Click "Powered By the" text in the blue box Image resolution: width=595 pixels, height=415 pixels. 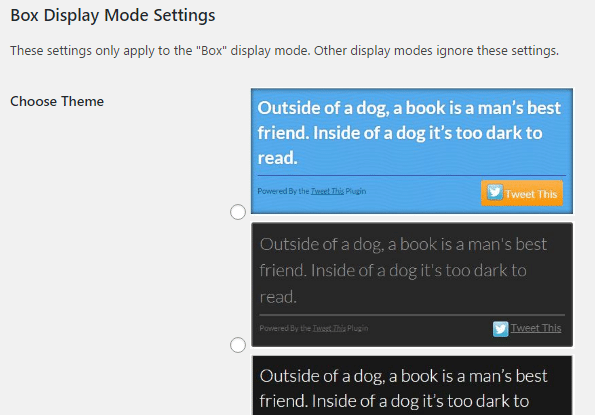[x=283, y=191]
